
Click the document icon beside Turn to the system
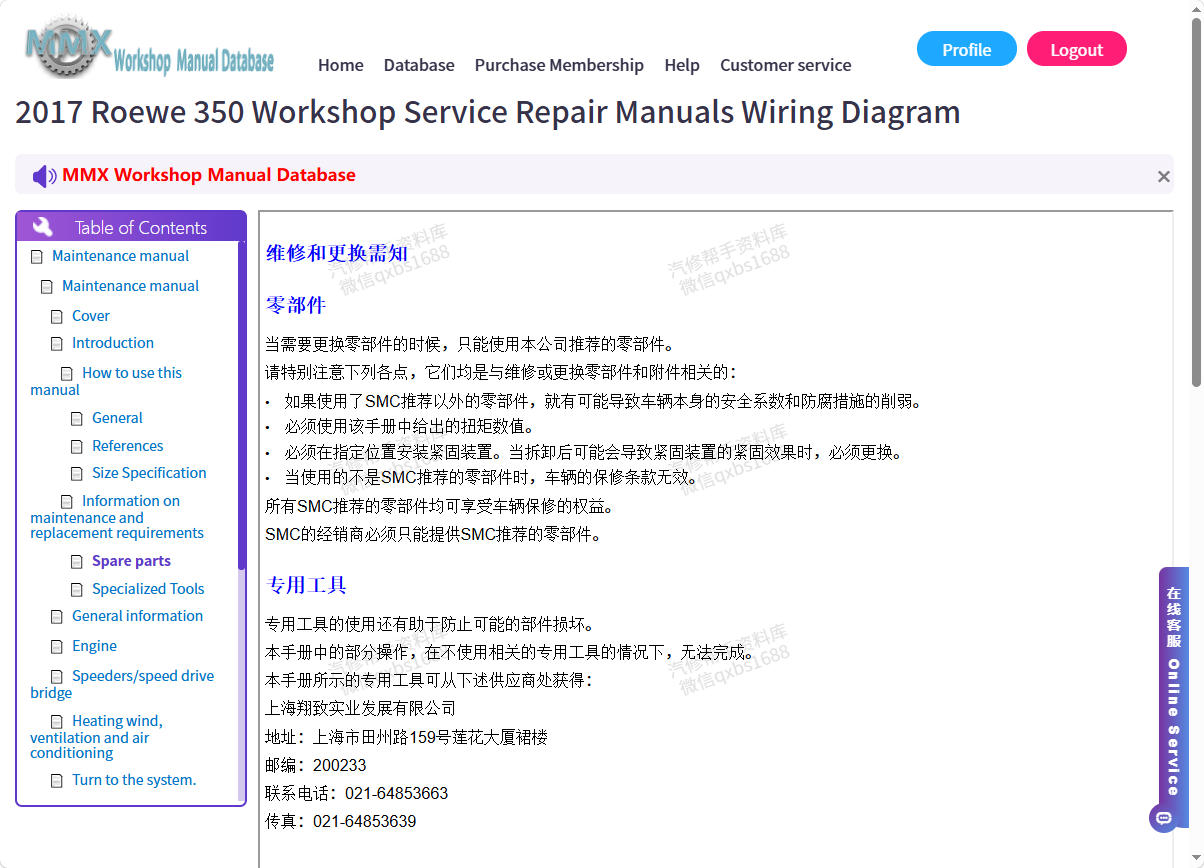pos(57,781)
